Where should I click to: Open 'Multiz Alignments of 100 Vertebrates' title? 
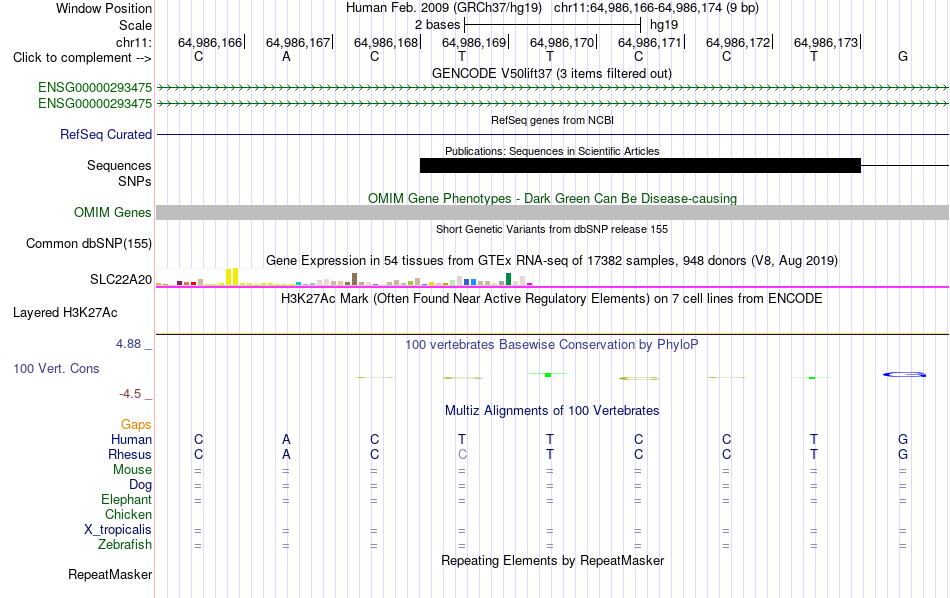pos(552,411)
